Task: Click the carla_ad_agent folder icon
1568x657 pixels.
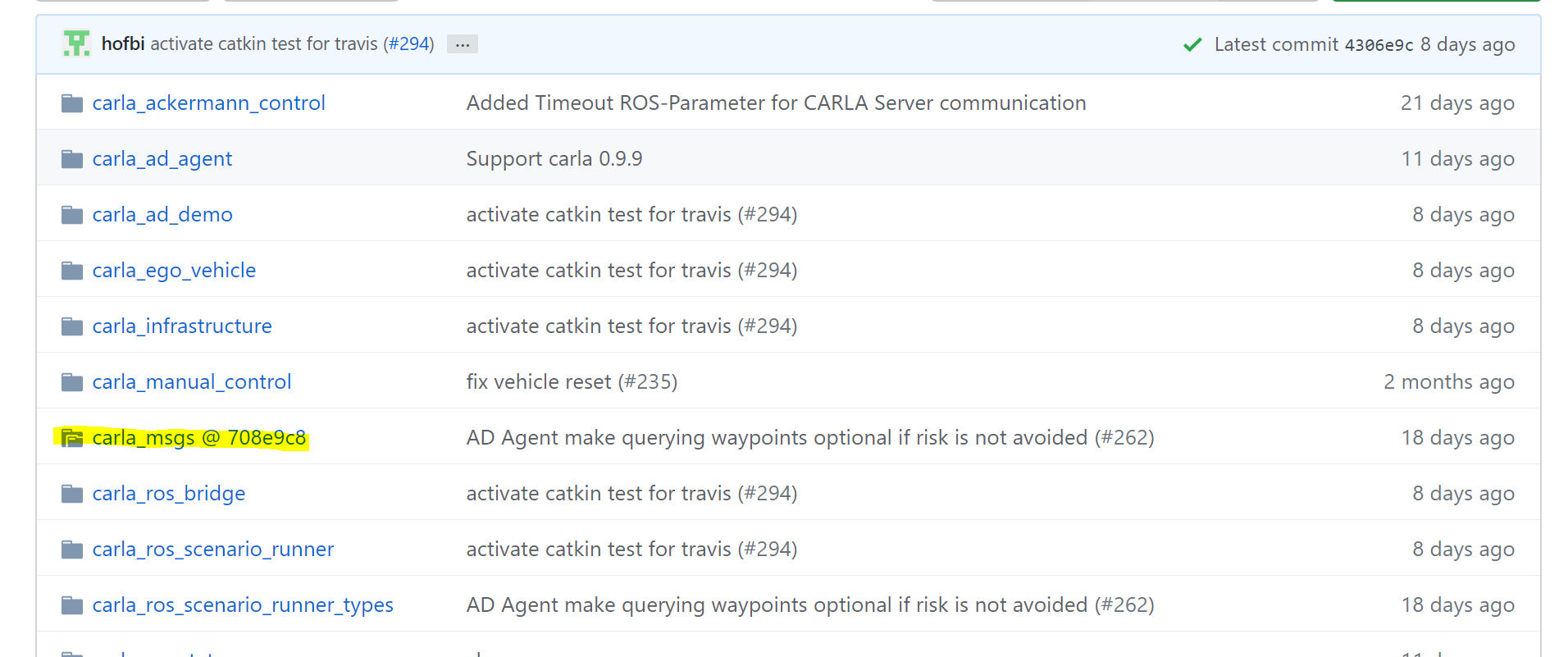Action: [72, 159]
